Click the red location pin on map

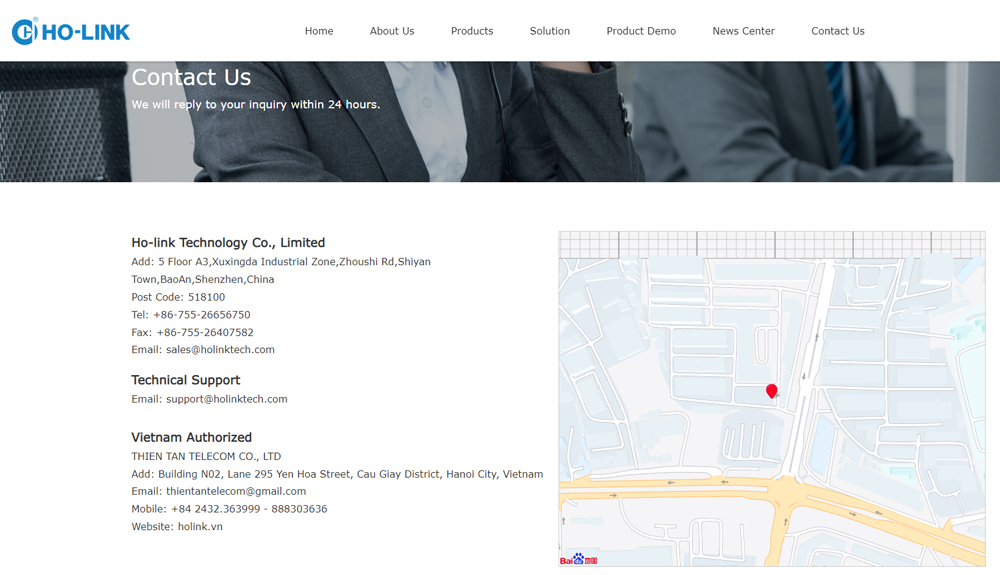pos(771,391)
